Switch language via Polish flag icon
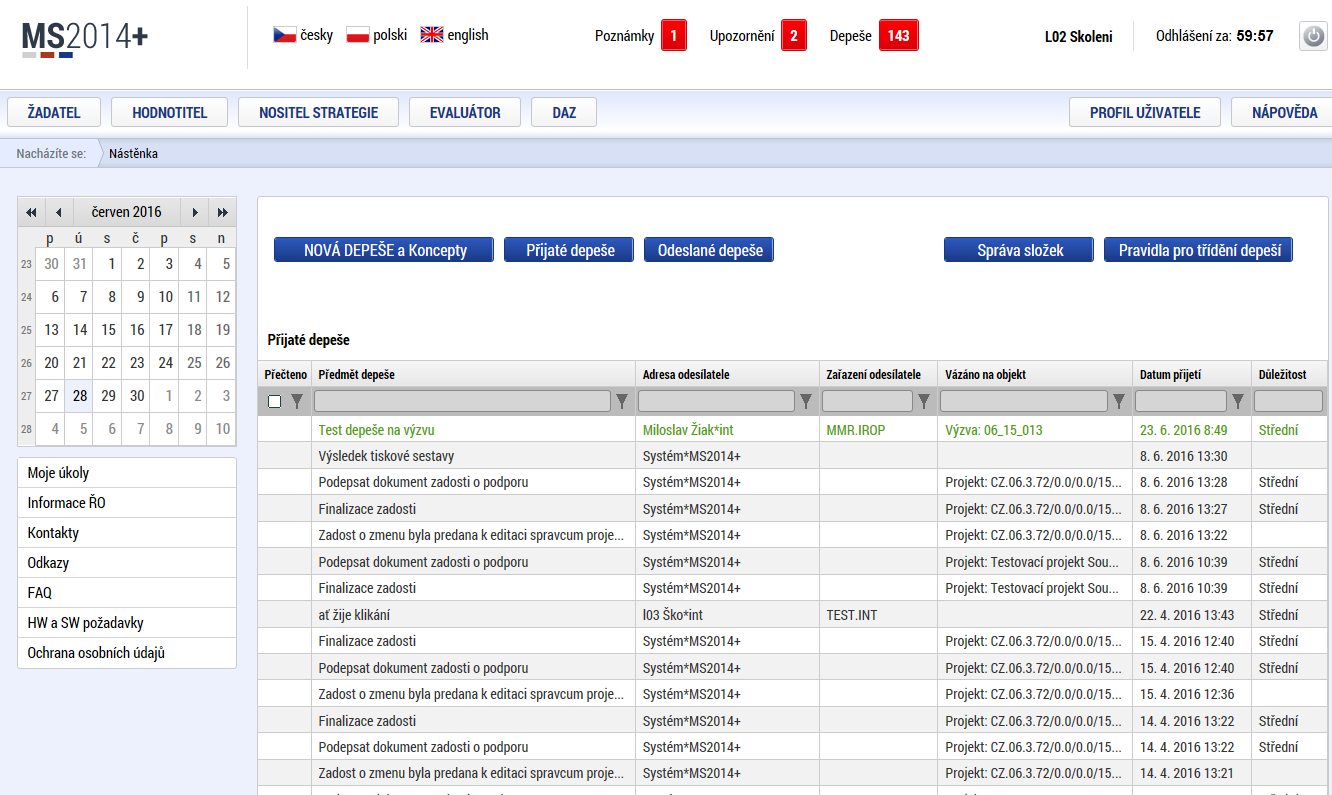Image resolution: width=1332 pixels, height=795 pixels. pyautogui.click(x=357, y=35)
